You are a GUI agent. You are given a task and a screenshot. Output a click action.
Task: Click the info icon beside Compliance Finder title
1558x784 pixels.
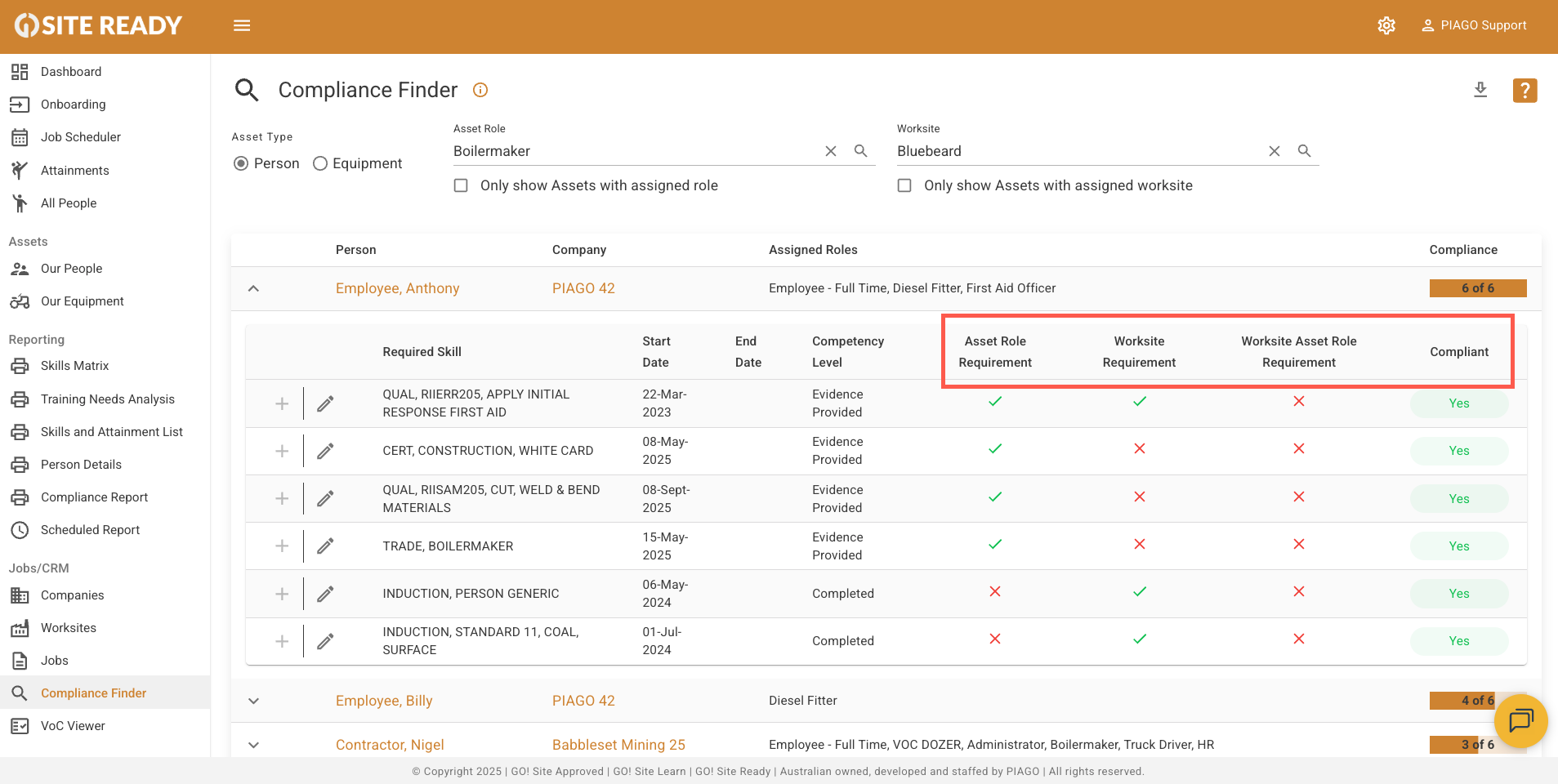[x=480, y=90]
